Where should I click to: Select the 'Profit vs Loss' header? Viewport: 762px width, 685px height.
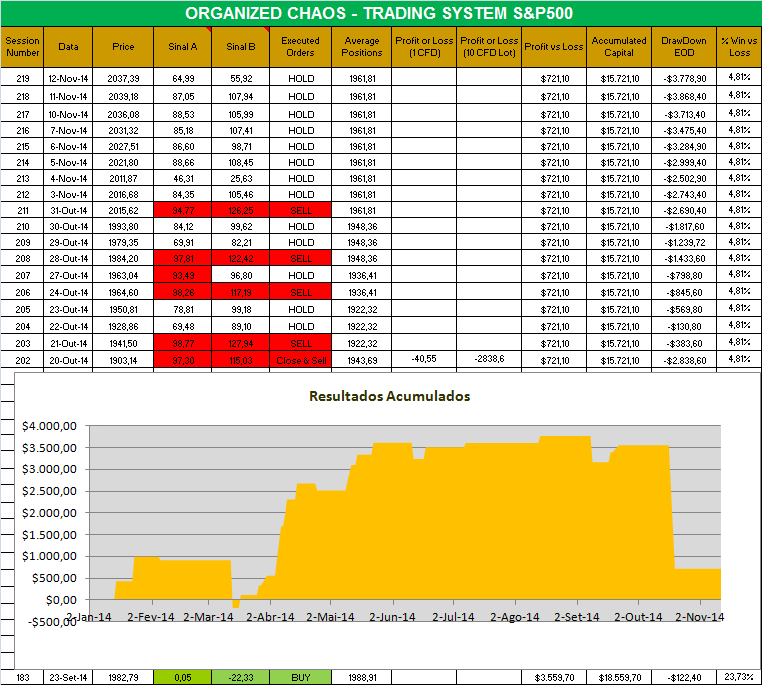(554, 47)
